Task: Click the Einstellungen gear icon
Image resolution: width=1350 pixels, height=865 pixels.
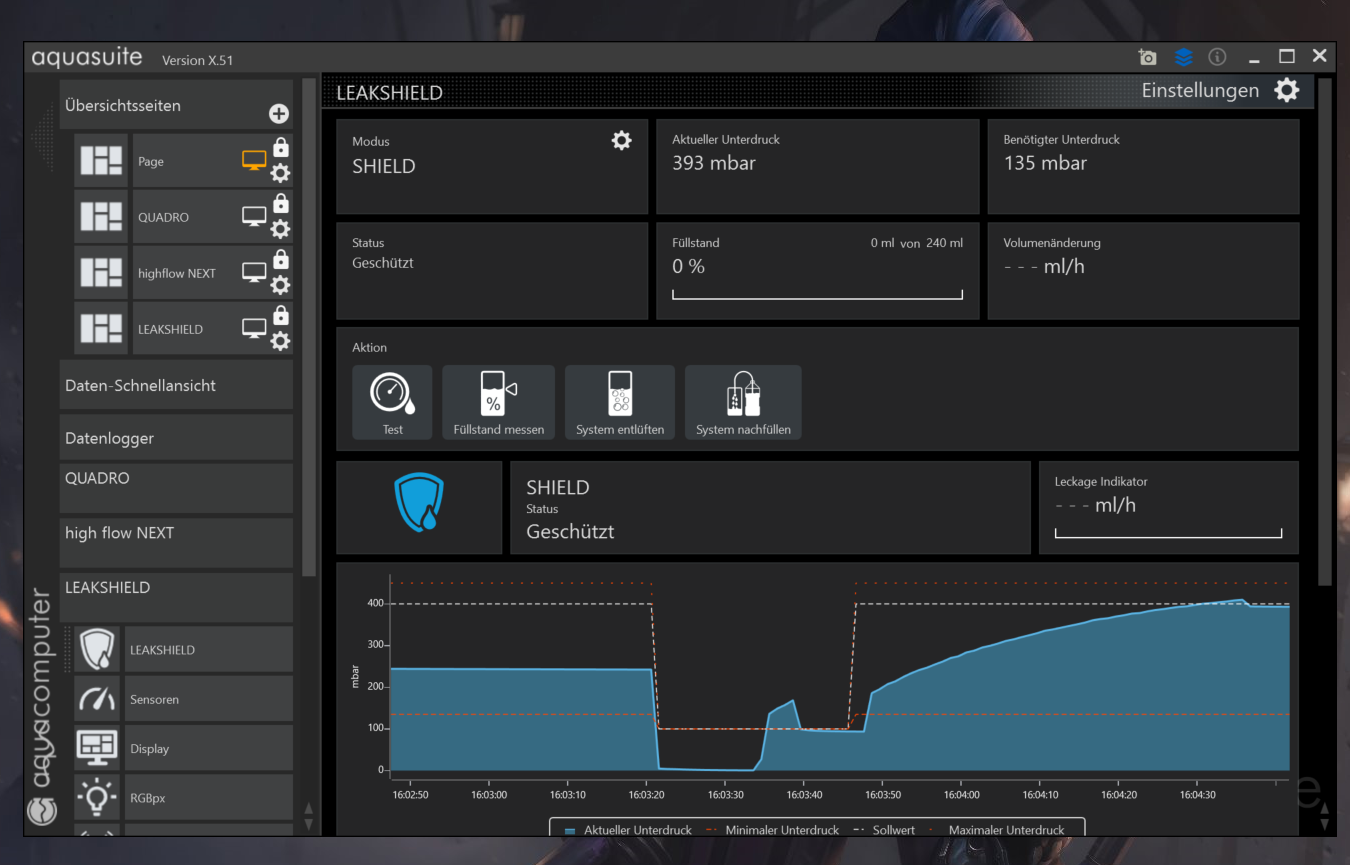Action: [1287, 90]
